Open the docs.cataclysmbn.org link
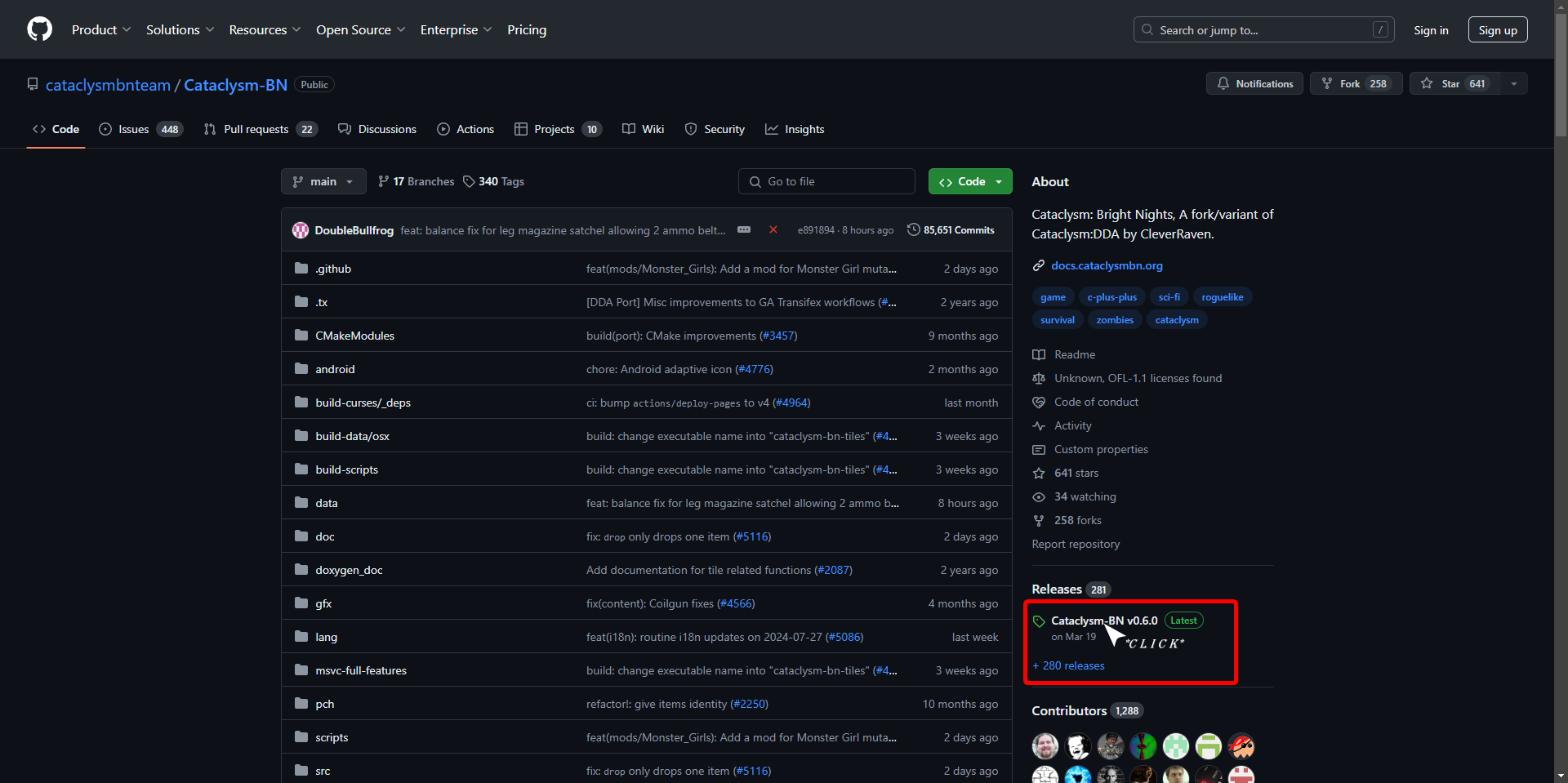The image size is (1568, 783). (x=1107, y=266)
